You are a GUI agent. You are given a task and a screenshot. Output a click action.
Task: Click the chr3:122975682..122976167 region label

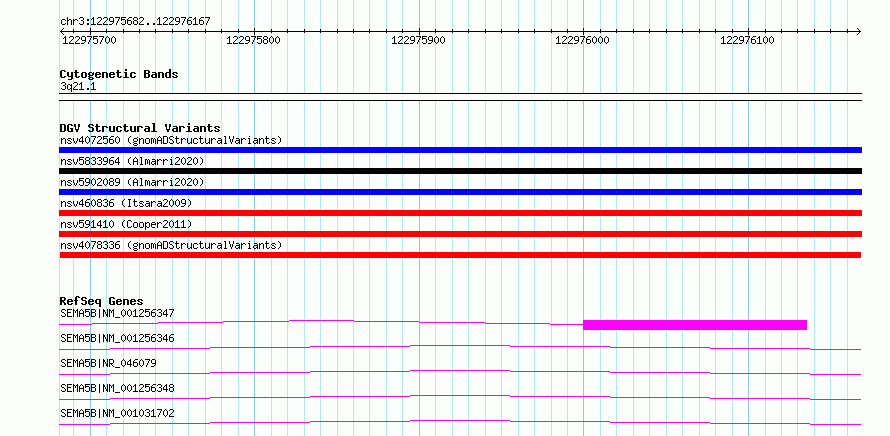pyautogui.click(x=135, y=22)
